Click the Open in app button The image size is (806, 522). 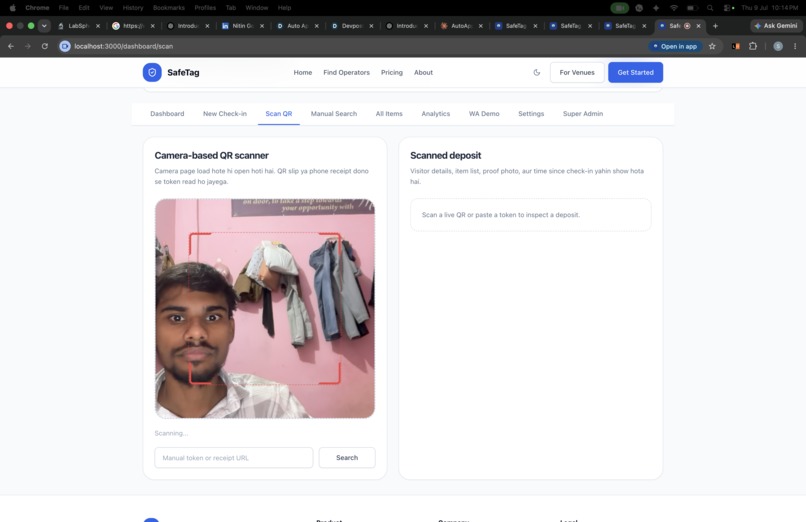coord(675,46)
